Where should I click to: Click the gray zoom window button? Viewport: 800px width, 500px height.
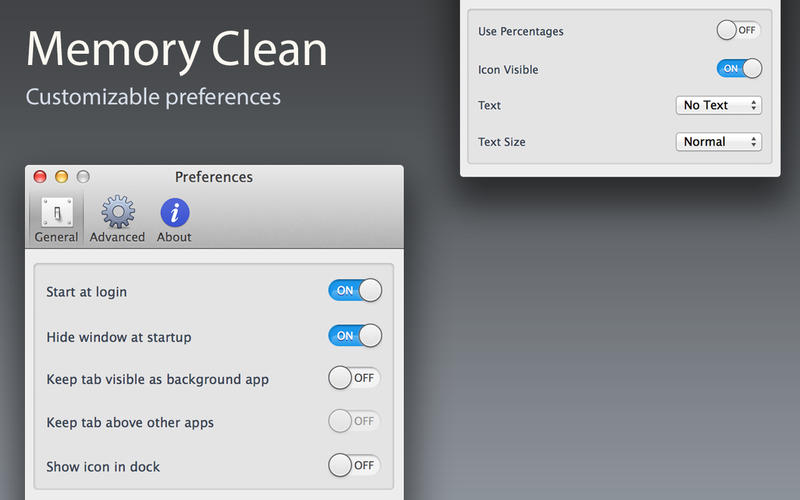83,177
